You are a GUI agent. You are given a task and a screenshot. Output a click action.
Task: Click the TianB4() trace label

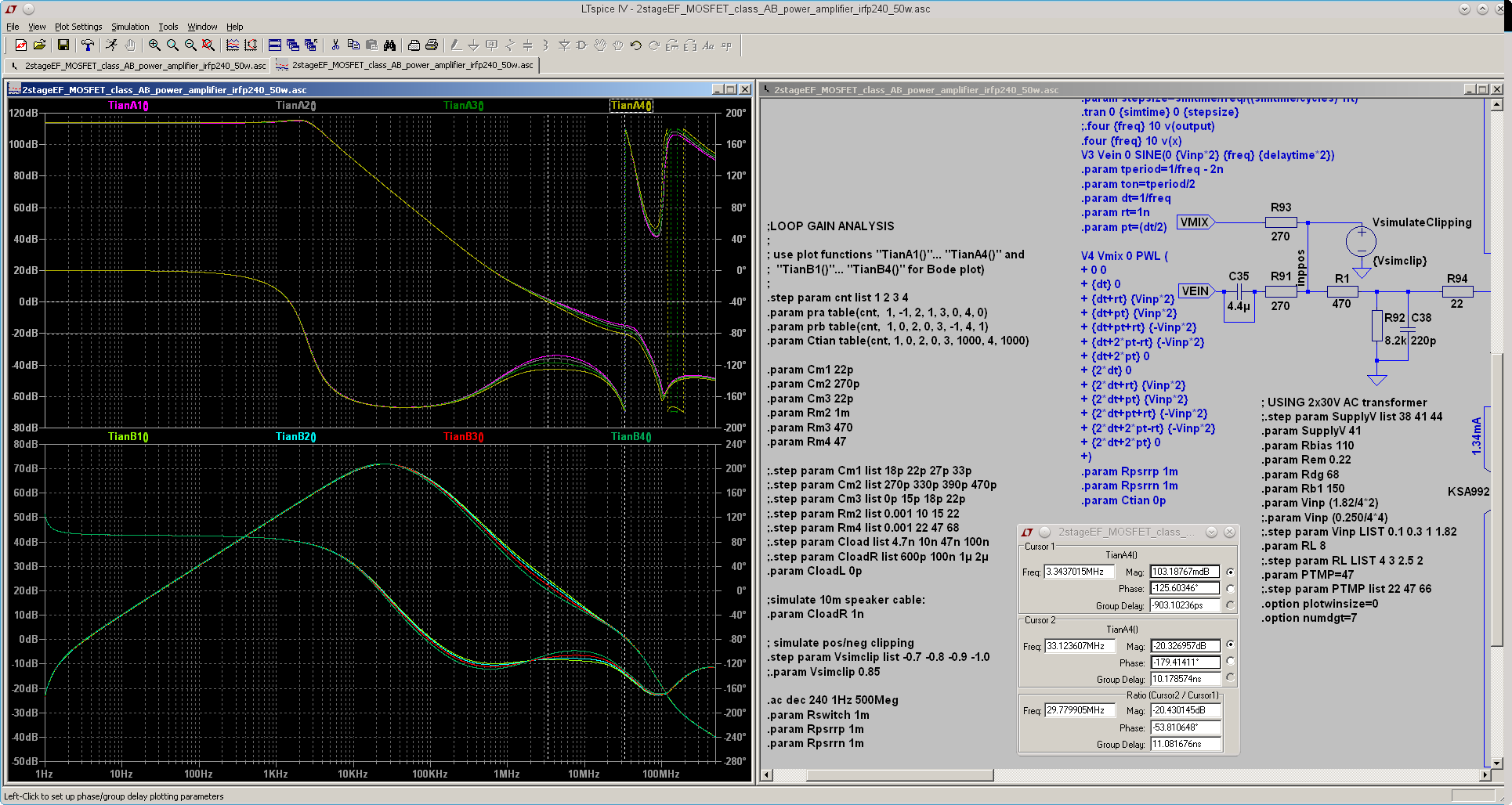(x=631, y=437)
